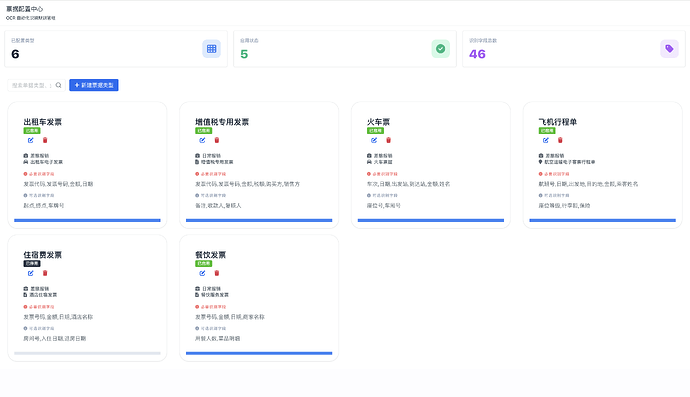The image size is (690, 397).
Task: Click the green status badge on 增值税专用发票
Action: tap(203, 131)
